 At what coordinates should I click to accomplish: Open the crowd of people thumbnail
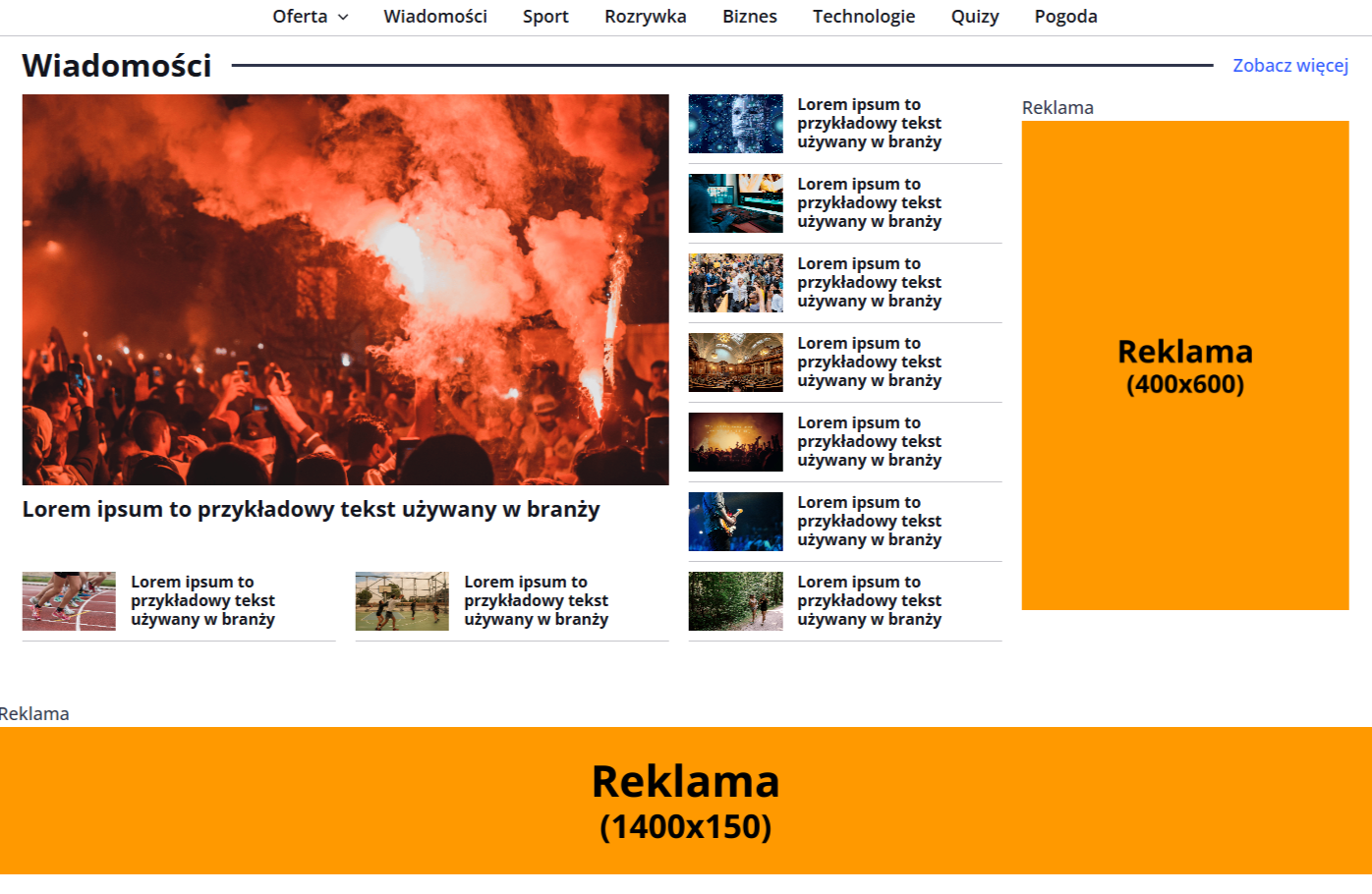pyautogui.click(x=735, y=283)
